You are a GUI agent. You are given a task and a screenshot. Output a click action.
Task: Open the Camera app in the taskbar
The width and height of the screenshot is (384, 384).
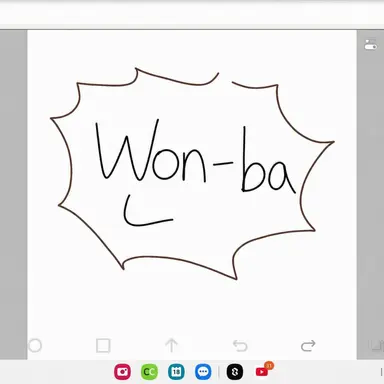click(122, 372)
